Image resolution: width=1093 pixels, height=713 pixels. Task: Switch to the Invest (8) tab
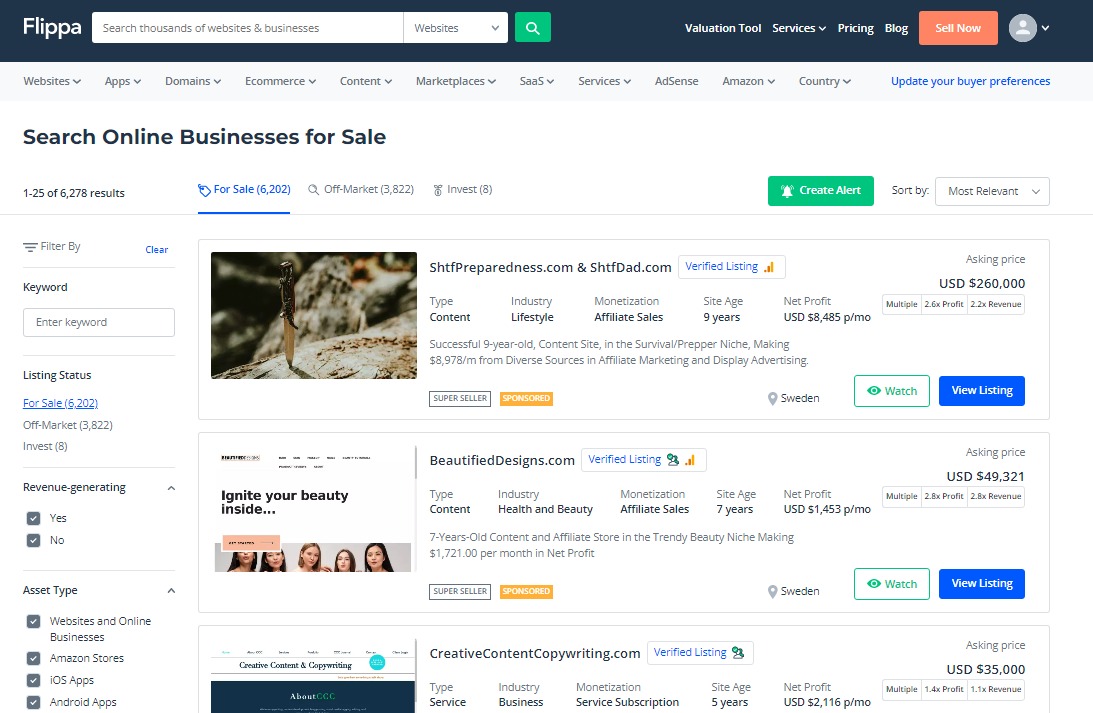[463, 190]
